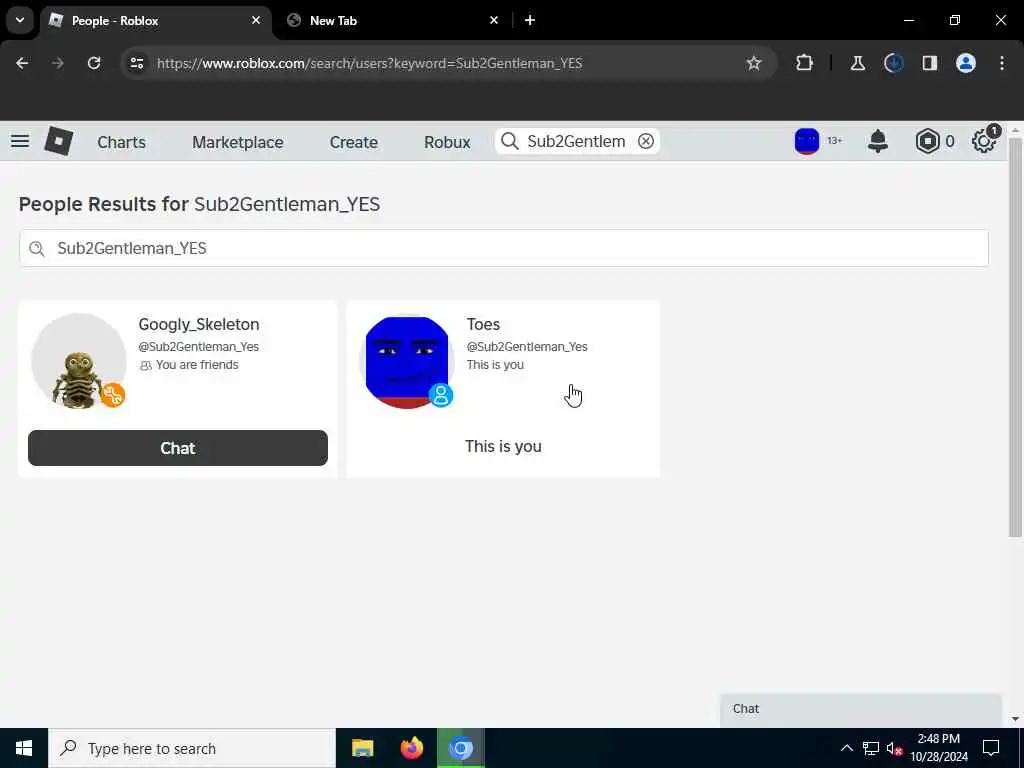Click the muted volume tray icon
This screenshot has height=768, width=1024.
click(x=894, y=748)
